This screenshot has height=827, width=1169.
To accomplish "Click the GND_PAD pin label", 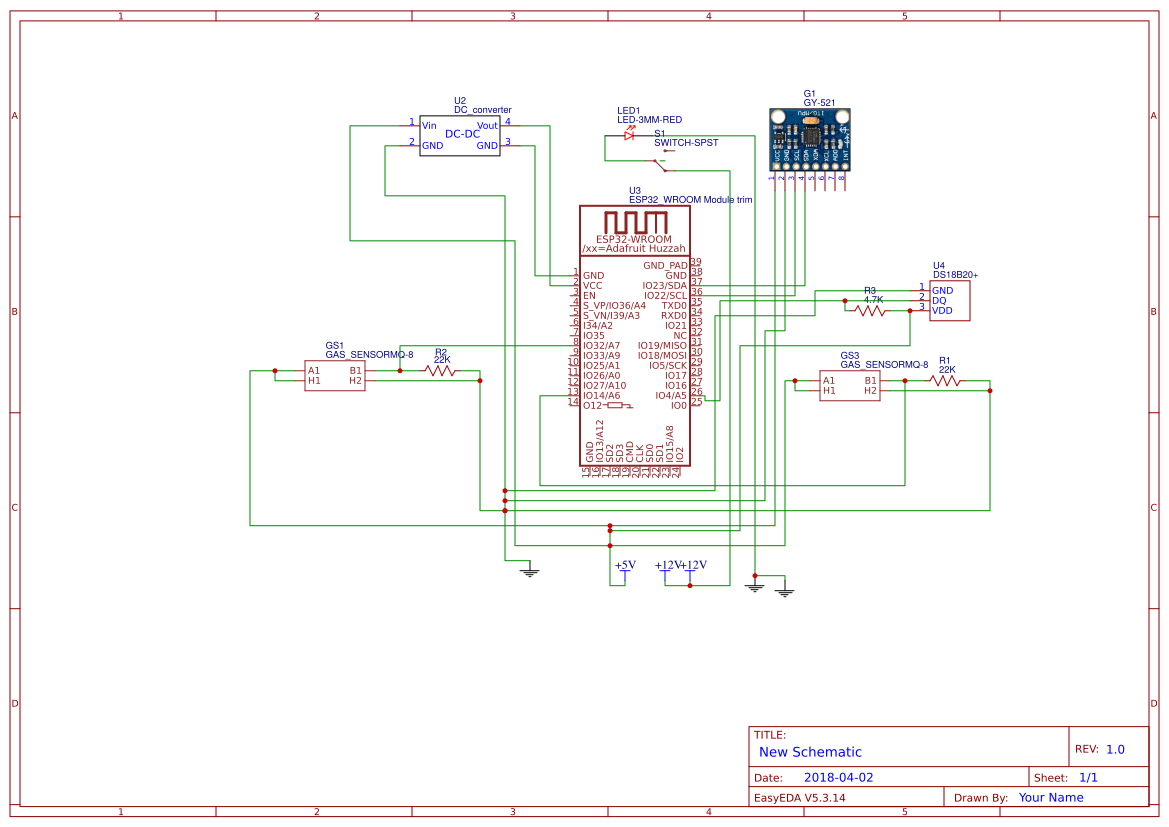I will click(665, 265).
